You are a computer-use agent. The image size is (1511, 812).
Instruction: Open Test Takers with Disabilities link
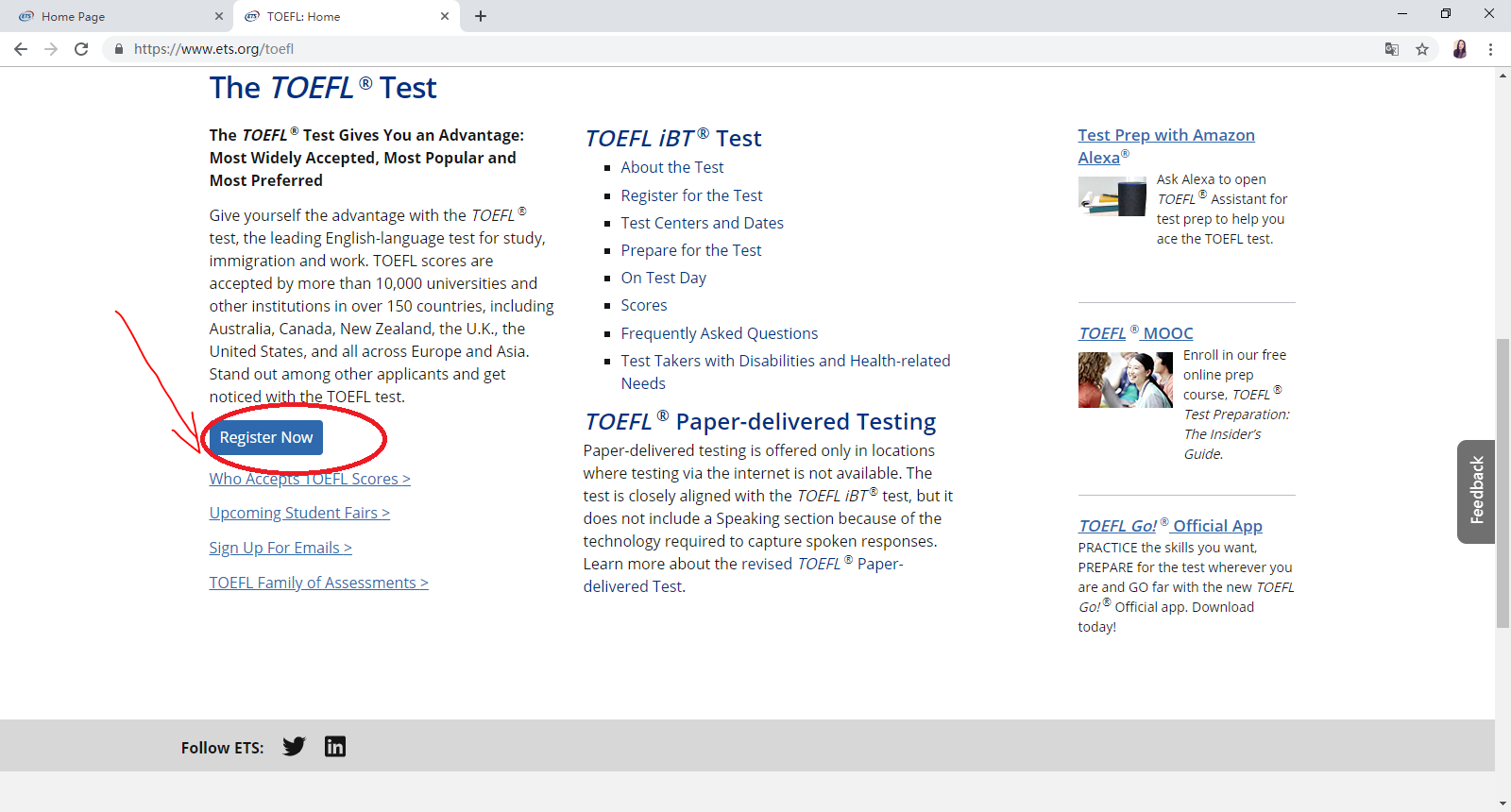tap(786, 371)
